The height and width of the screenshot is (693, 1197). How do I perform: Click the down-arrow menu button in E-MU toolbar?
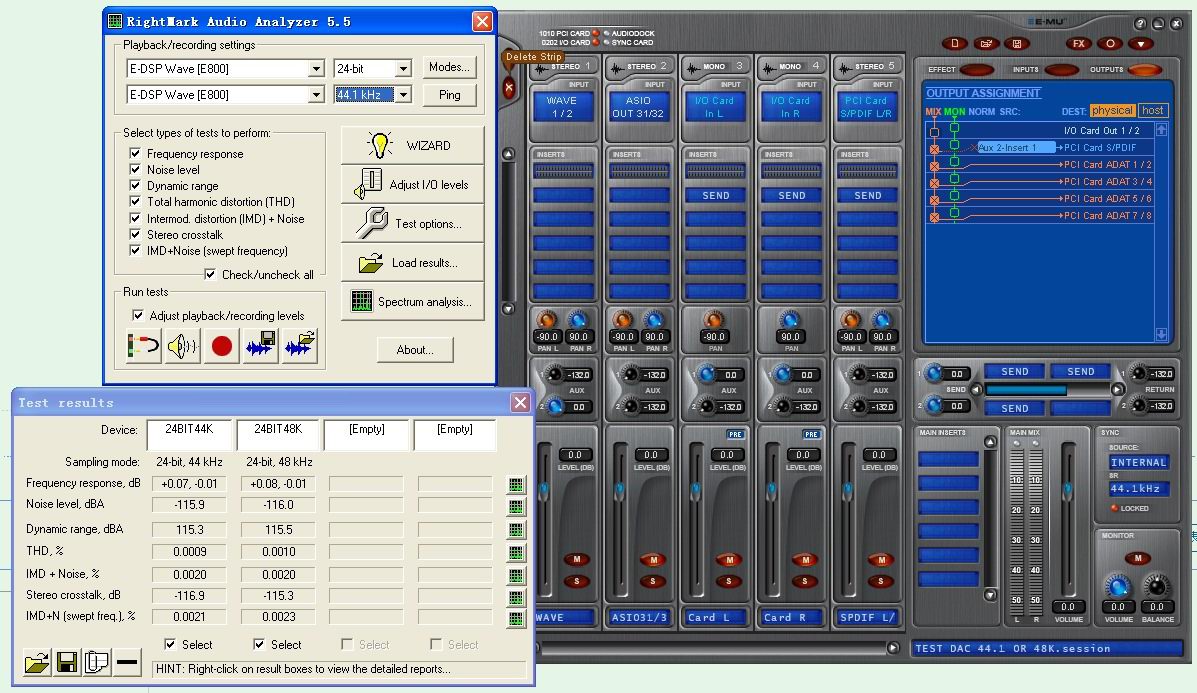tap(1141, 44)
